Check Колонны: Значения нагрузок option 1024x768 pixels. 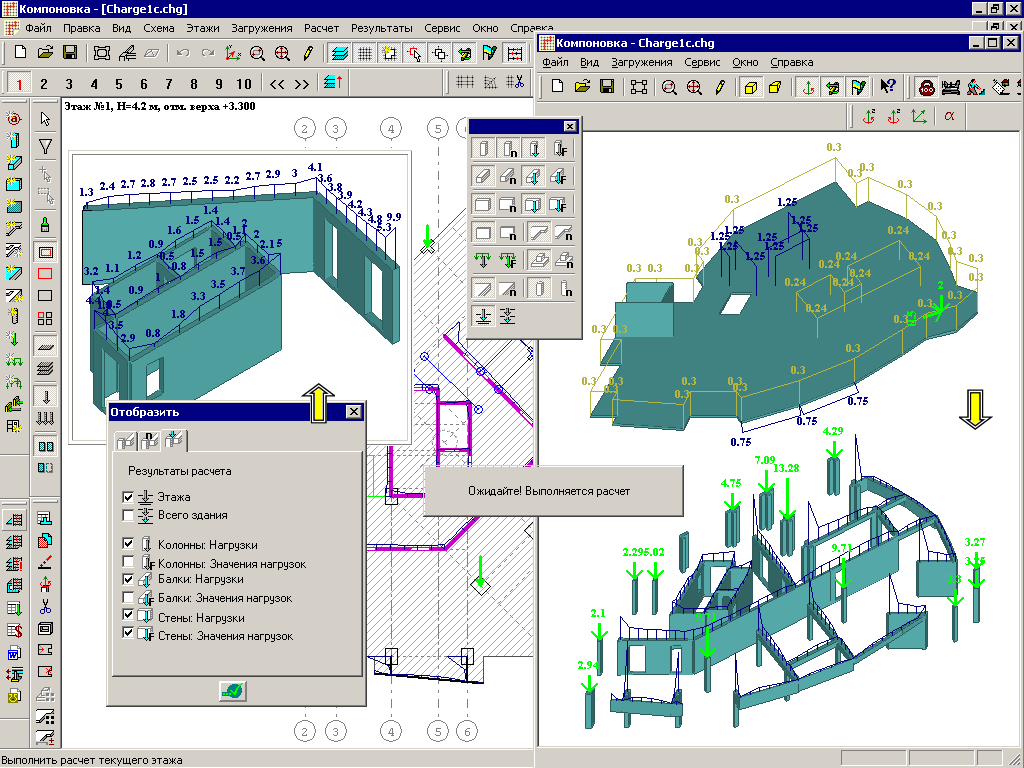[127, 563]
